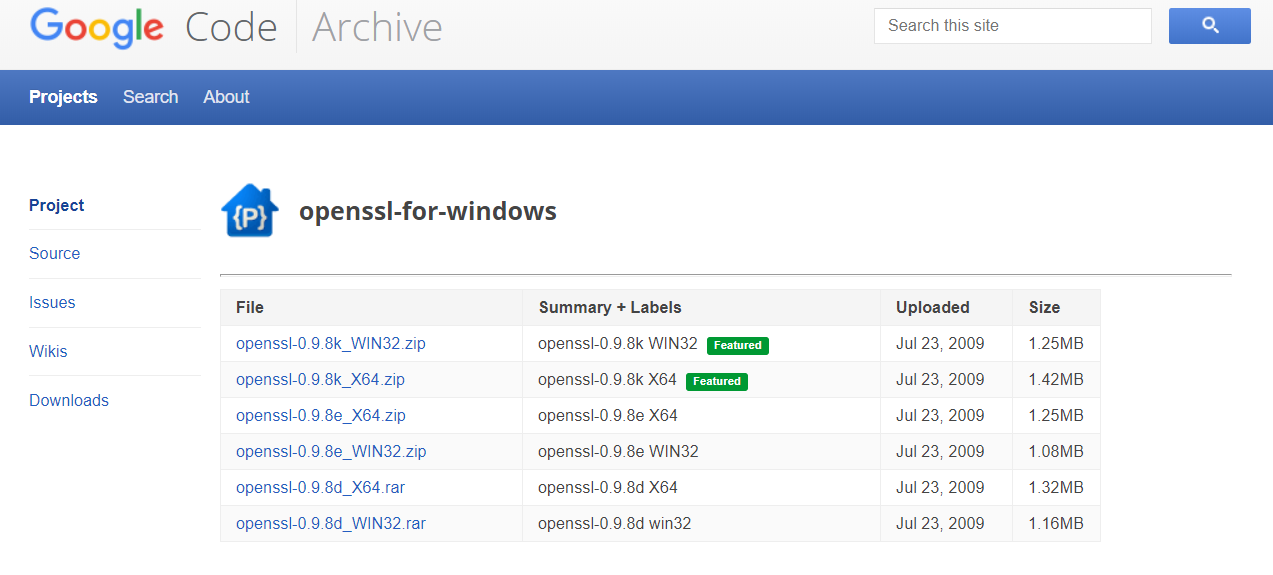
Task: Click upload date of openssl-0.9.8d_WIN32.rar row
Action: [x=940, y=523]
